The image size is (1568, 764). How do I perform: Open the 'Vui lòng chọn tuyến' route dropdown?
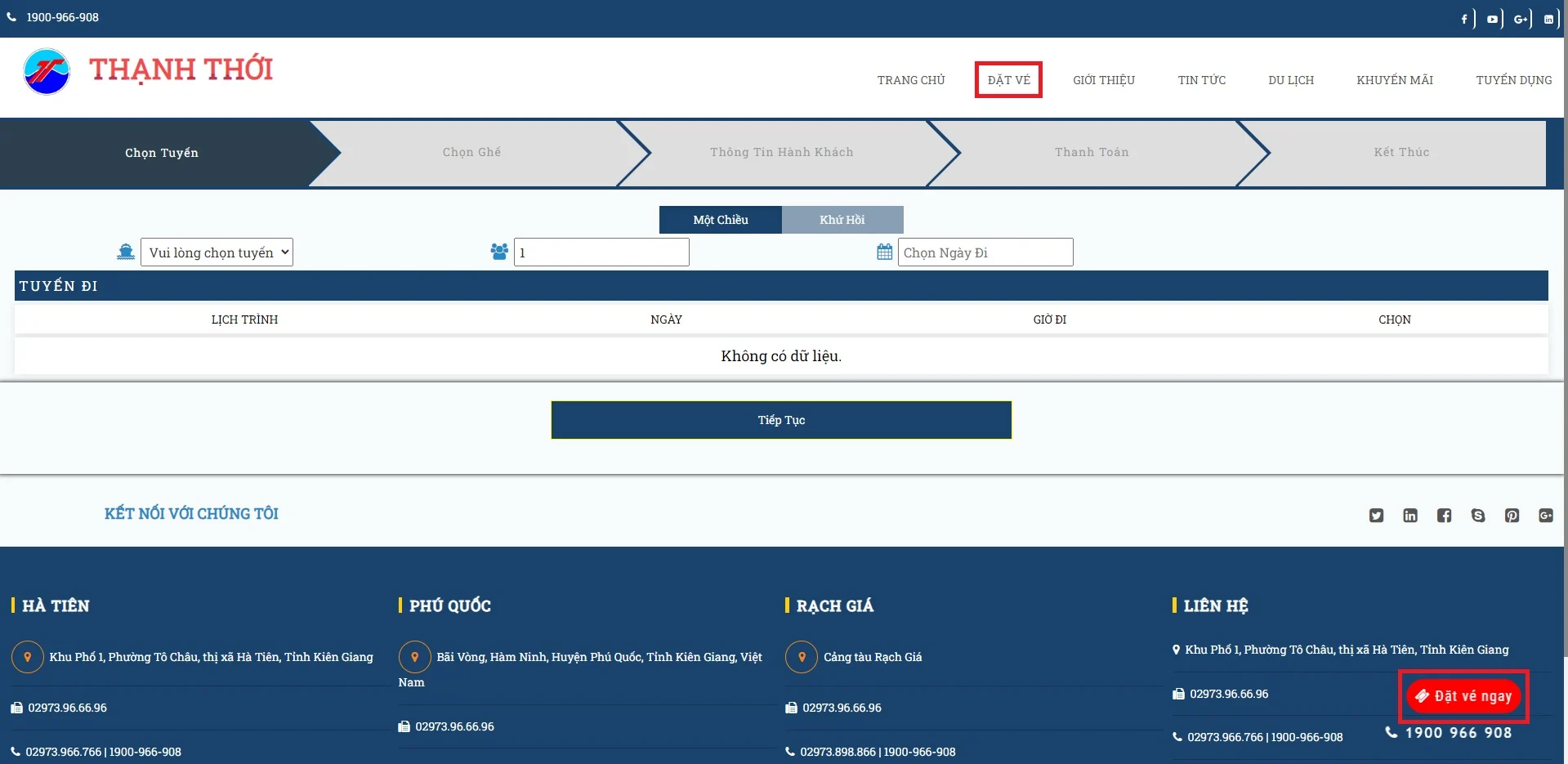(217, 252)
